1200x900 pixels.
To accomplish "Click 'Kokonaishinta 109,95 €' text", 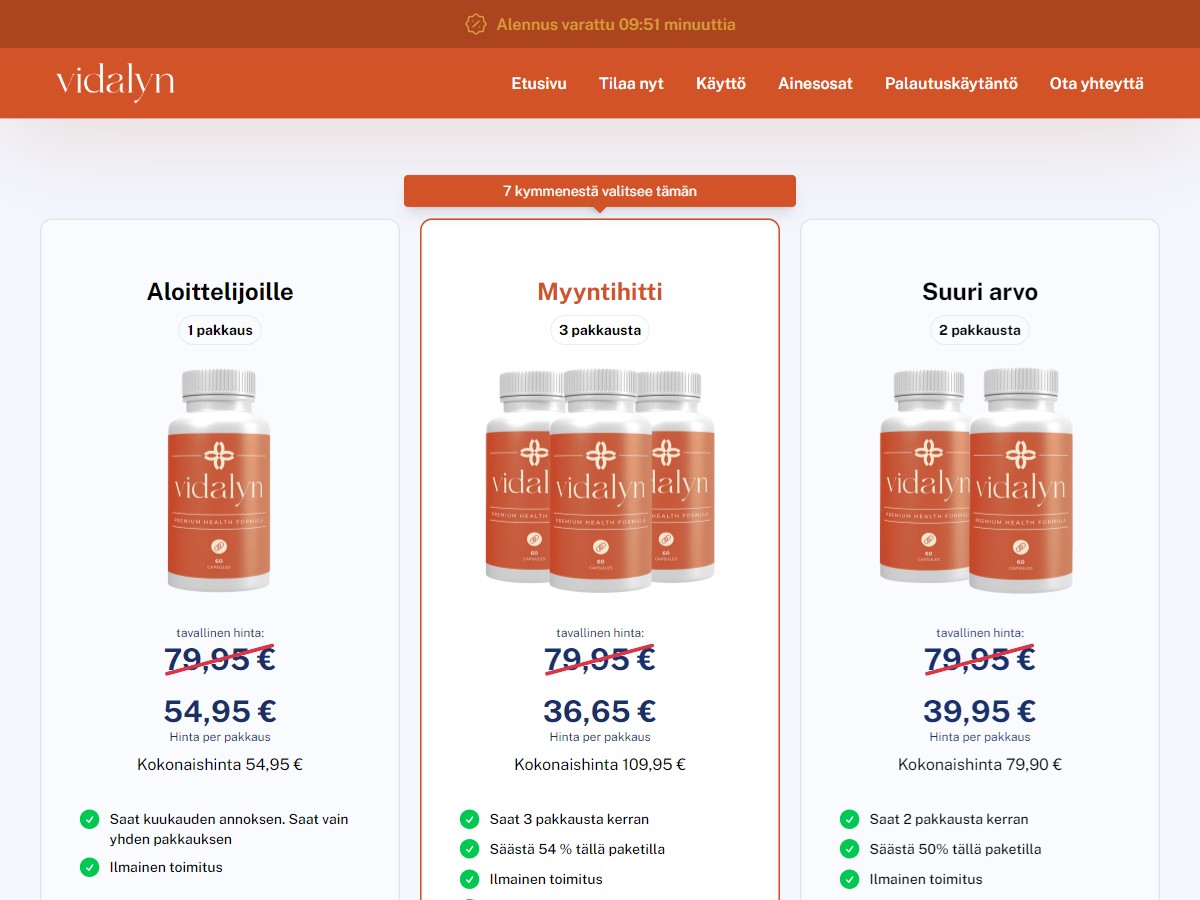I will point(600,765).
